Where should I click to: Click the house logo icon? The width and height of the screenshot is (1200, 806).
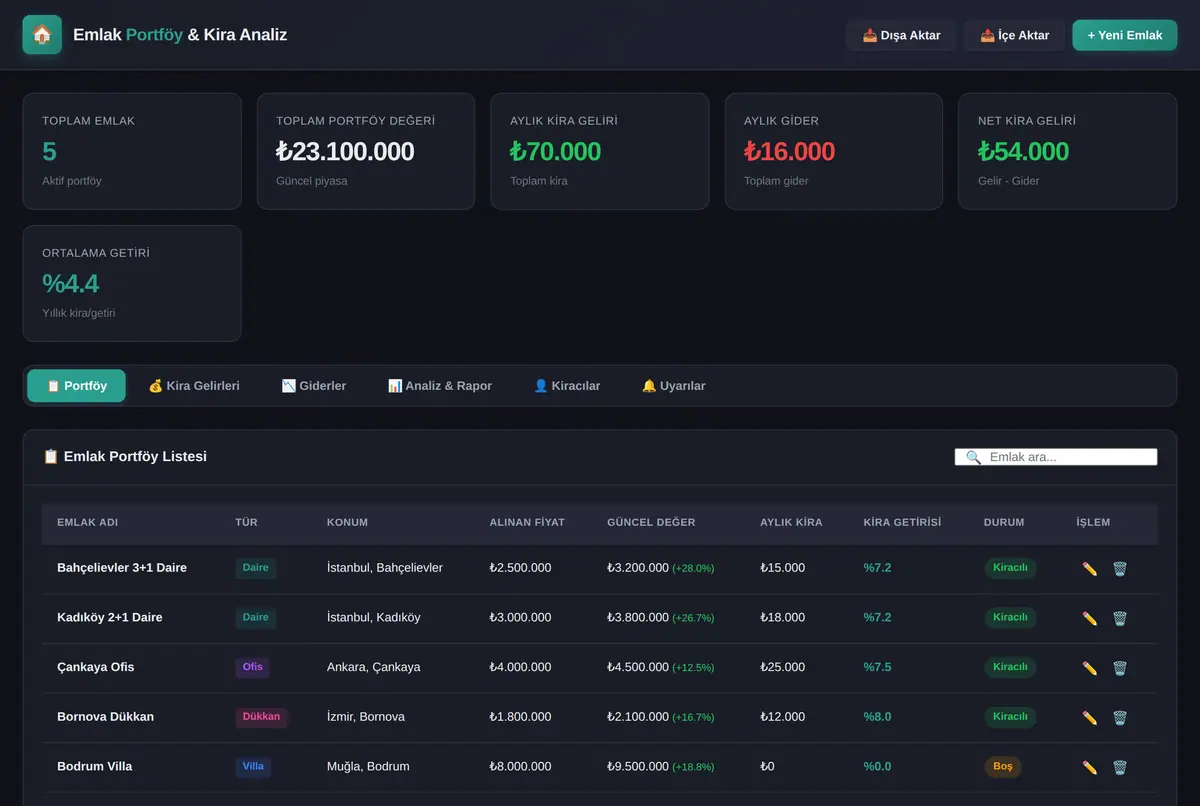pyautogui.click(x=42, y=35)
